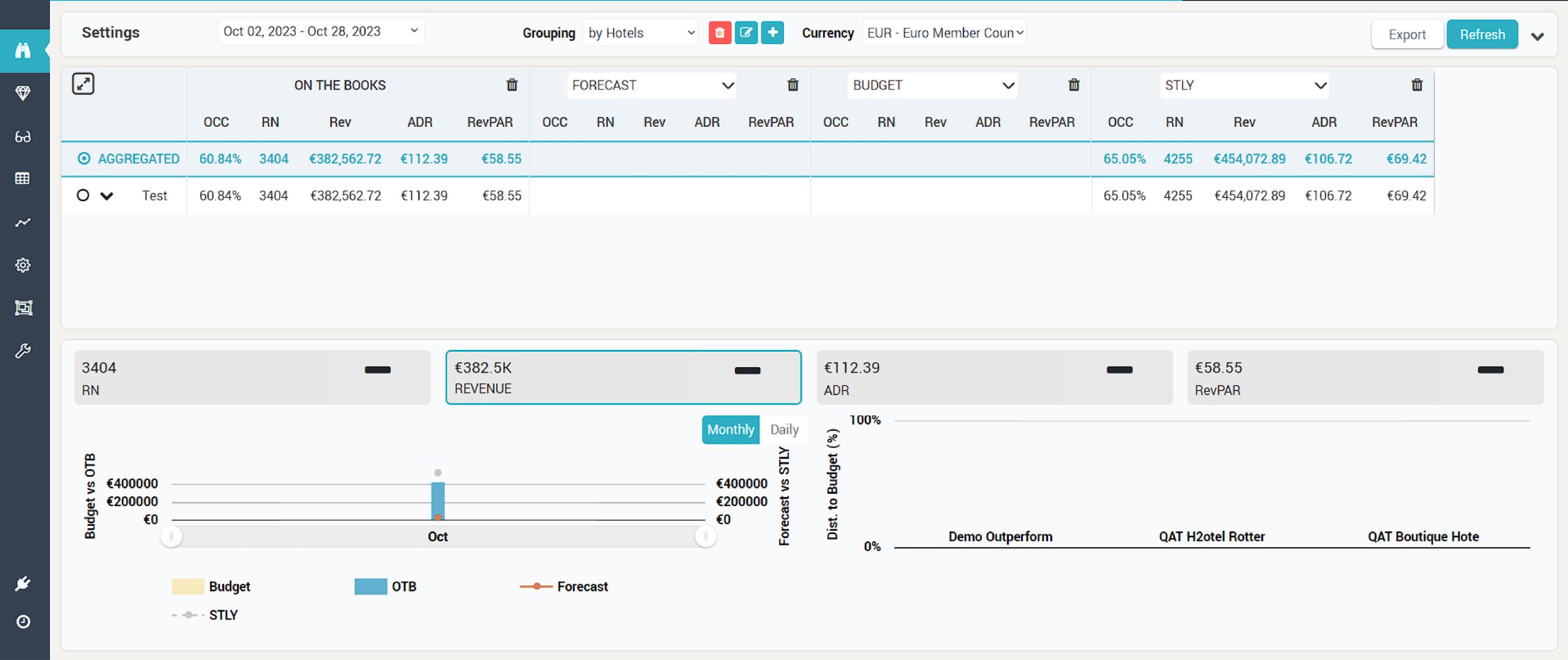Select the ADR €112.39 metric card
The width and height of the screenshot is (1568, 660).
pyautogui.click(x=995, y=377)
